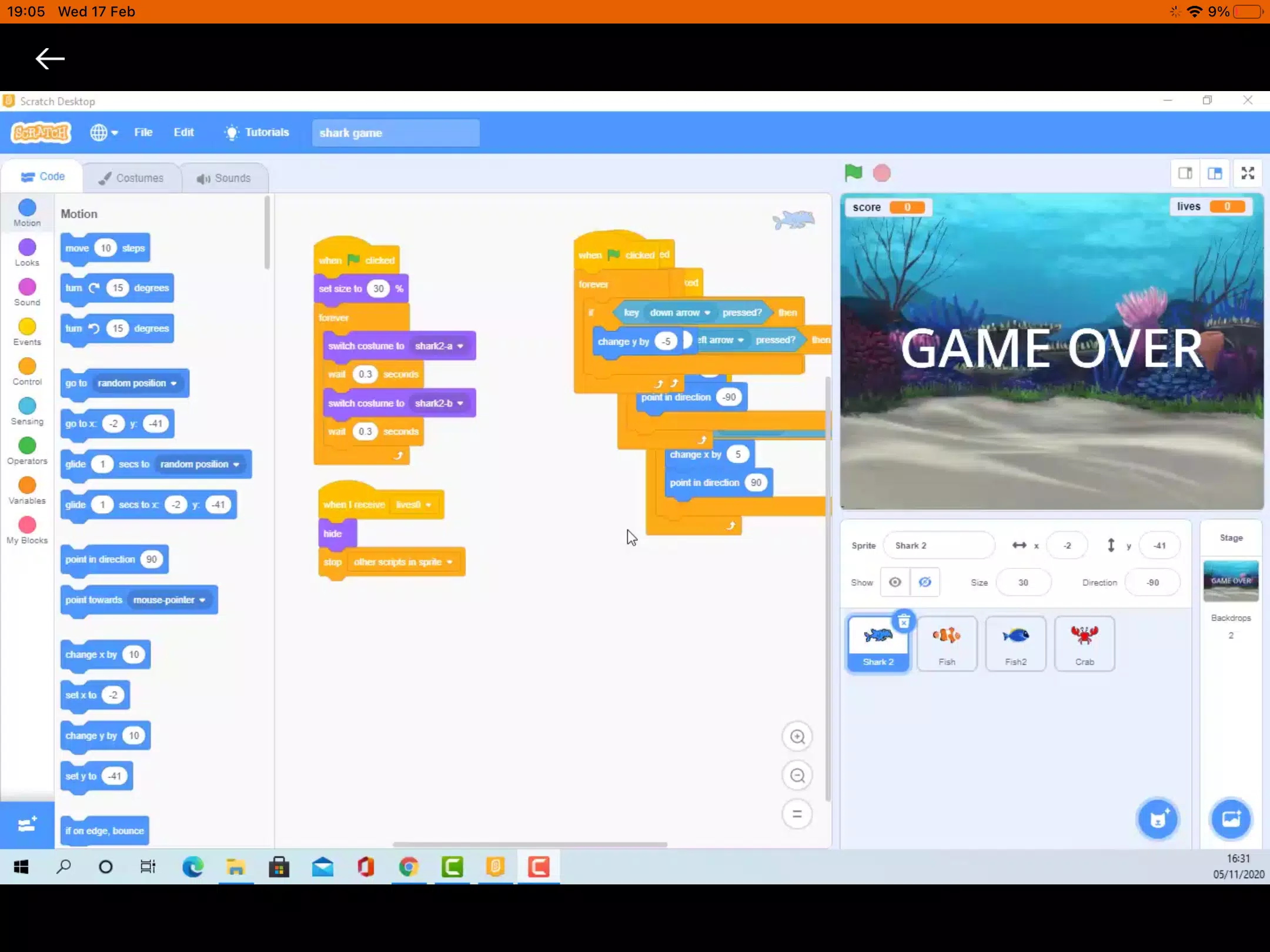1270x952 pixels.
Task: Delete the Shark 2 sprite via trash icon
Action: click(904, 621)
